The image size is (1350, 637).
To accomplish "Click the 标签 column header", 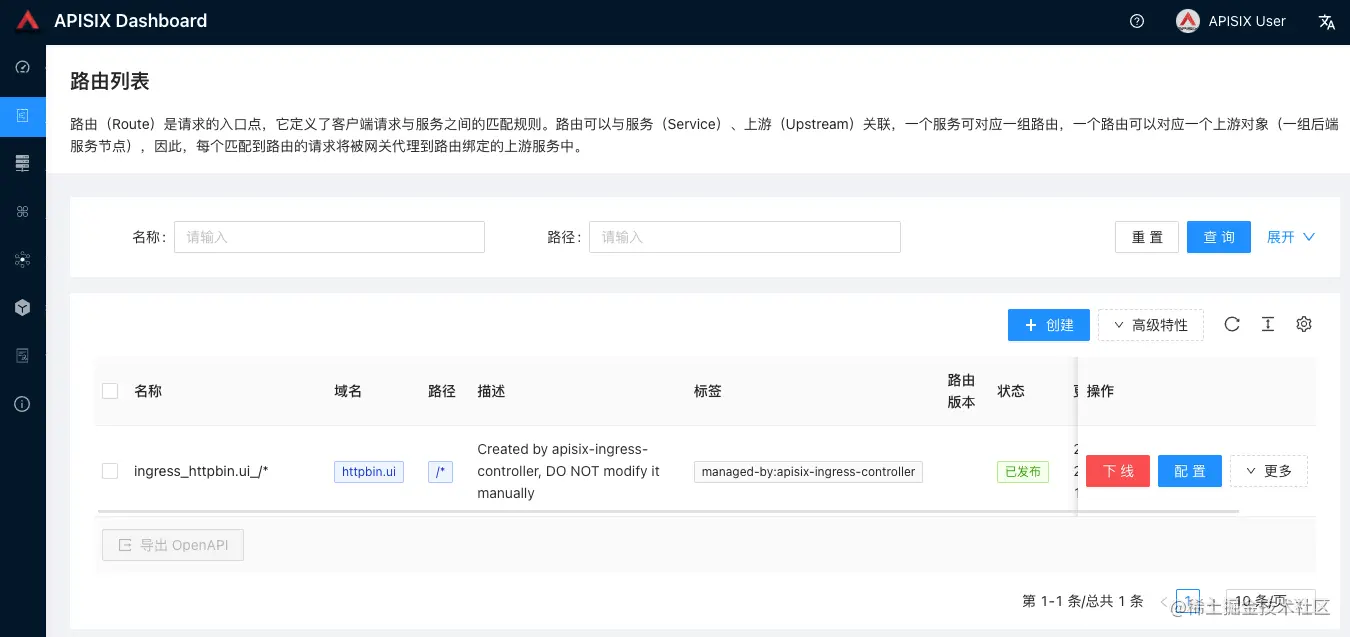I will click(x=708, y=391).
